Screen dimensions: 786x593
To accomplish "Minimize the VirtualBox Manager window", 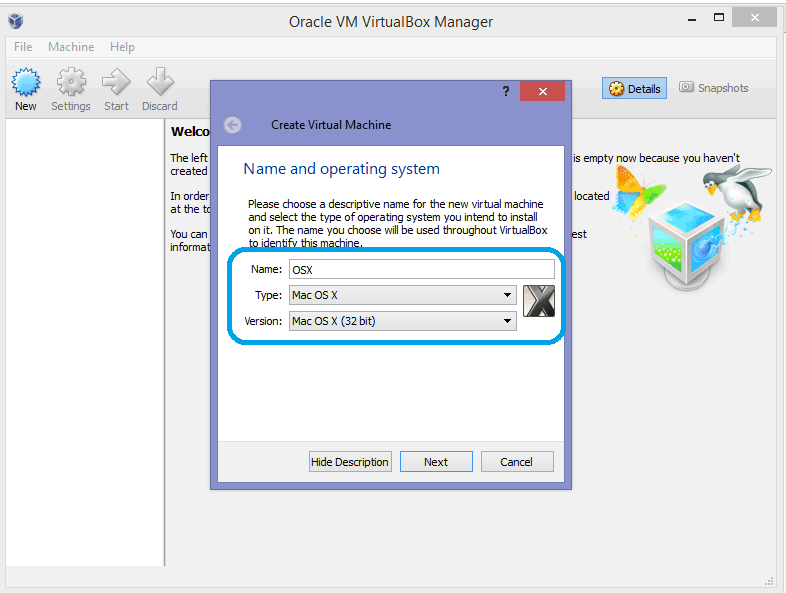I will pyautogui.click(x=692, y=19).
